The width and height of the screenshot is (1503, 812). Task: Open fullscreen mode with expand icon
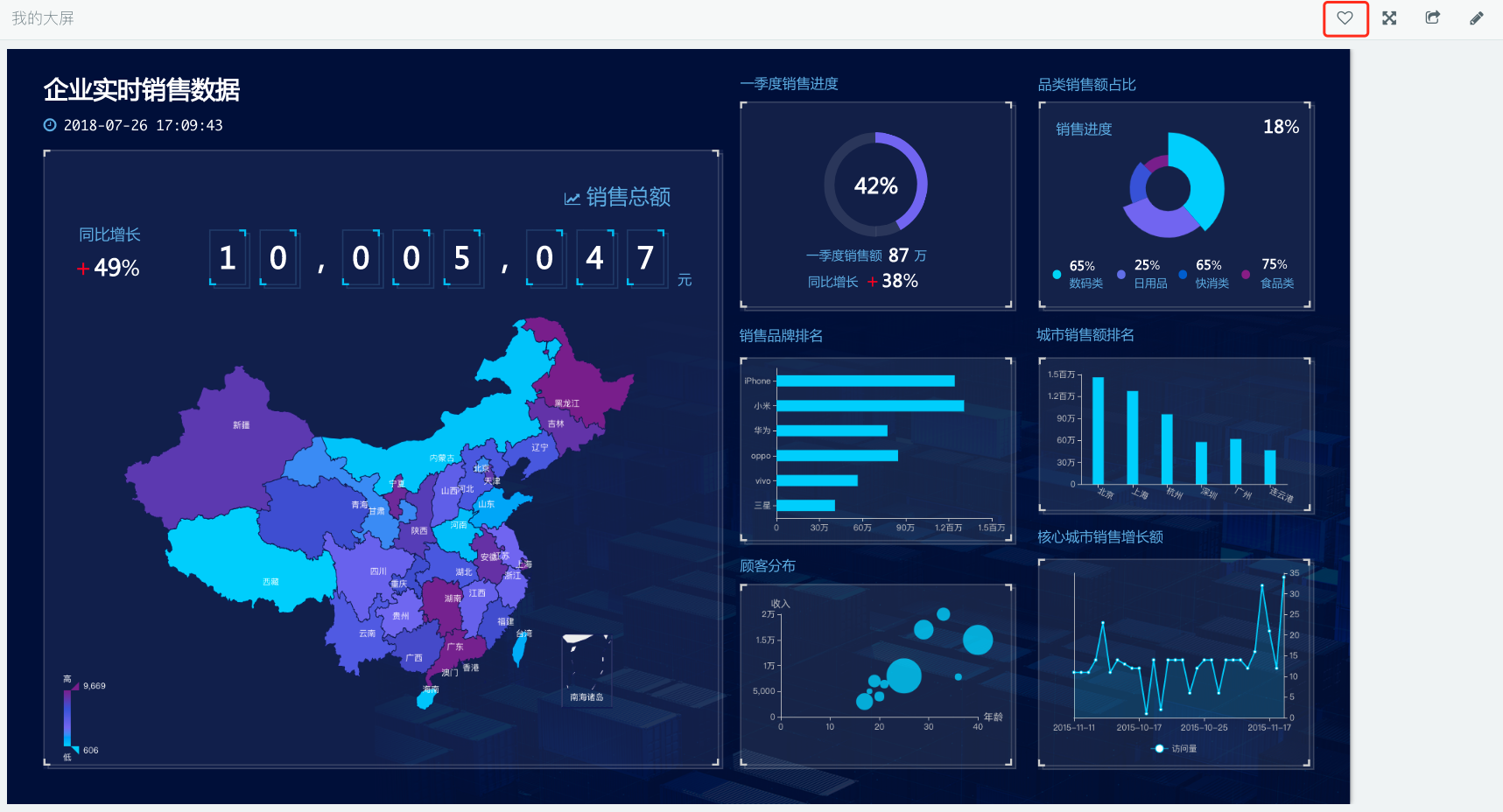point(1389,18)
